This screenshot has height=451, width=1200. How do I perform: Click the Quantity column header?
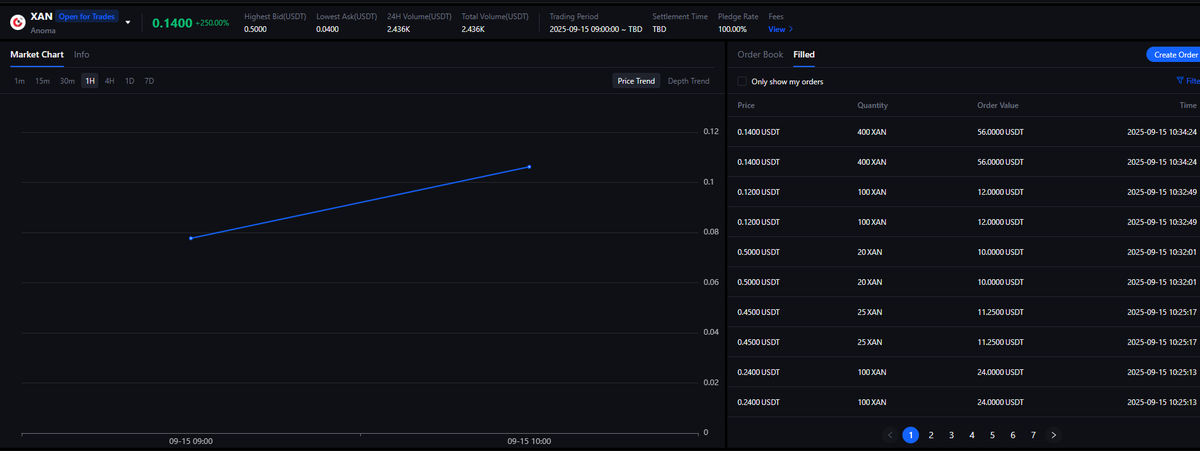872,105
